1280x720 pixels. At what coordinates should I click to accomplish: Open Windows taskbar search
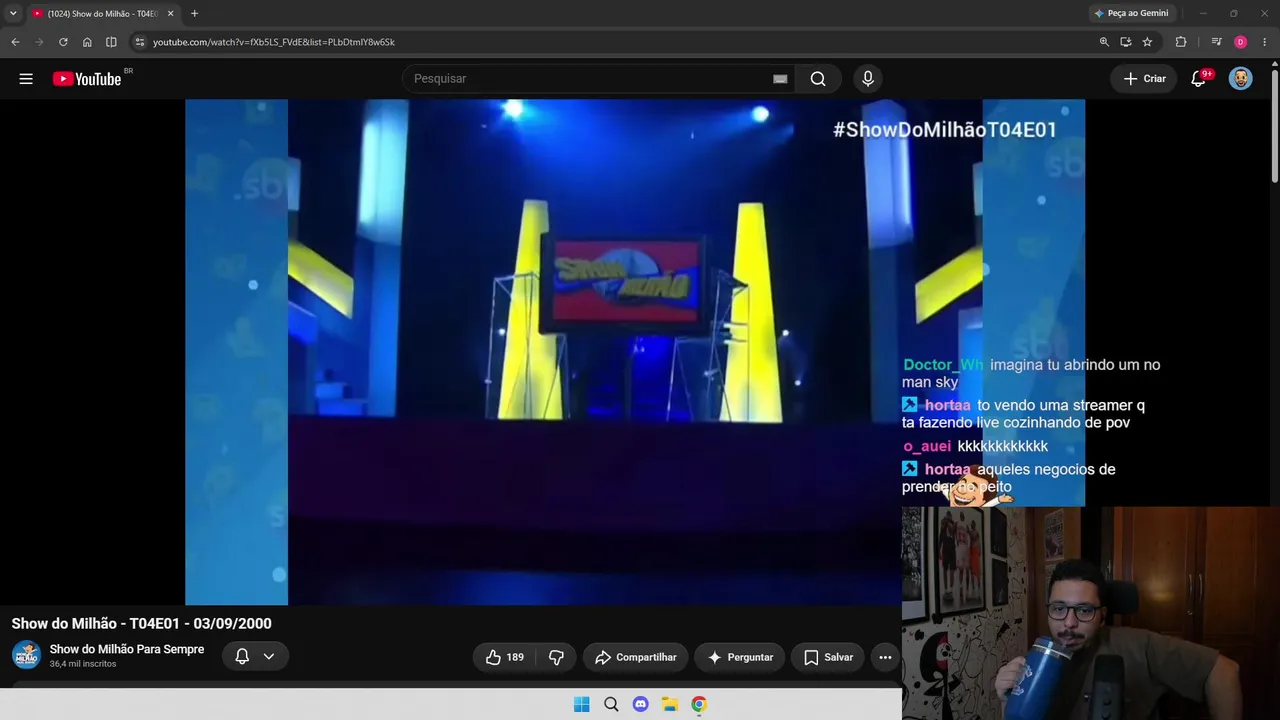pos(611,705)
